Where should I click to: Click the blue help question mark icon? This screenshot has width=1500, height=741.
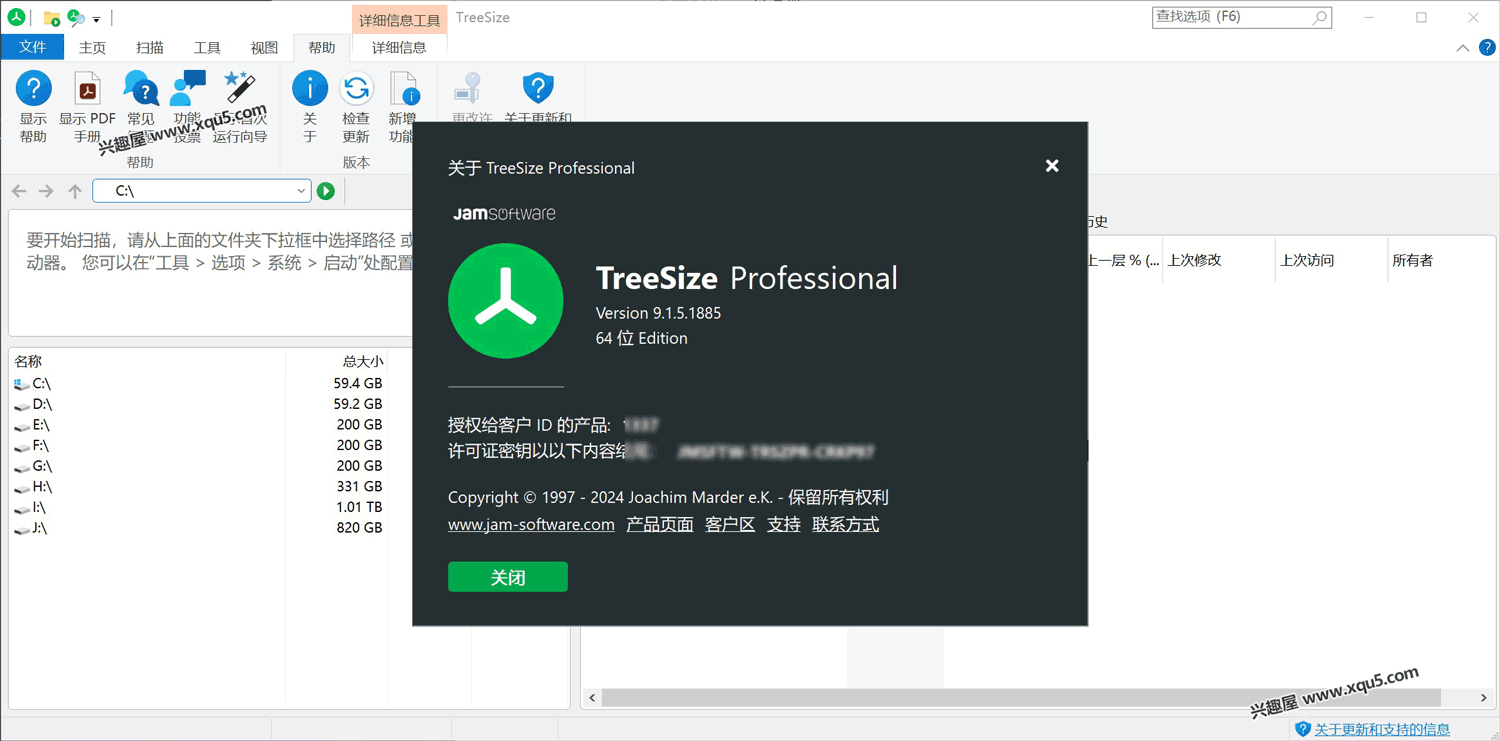coord(1487,47)
